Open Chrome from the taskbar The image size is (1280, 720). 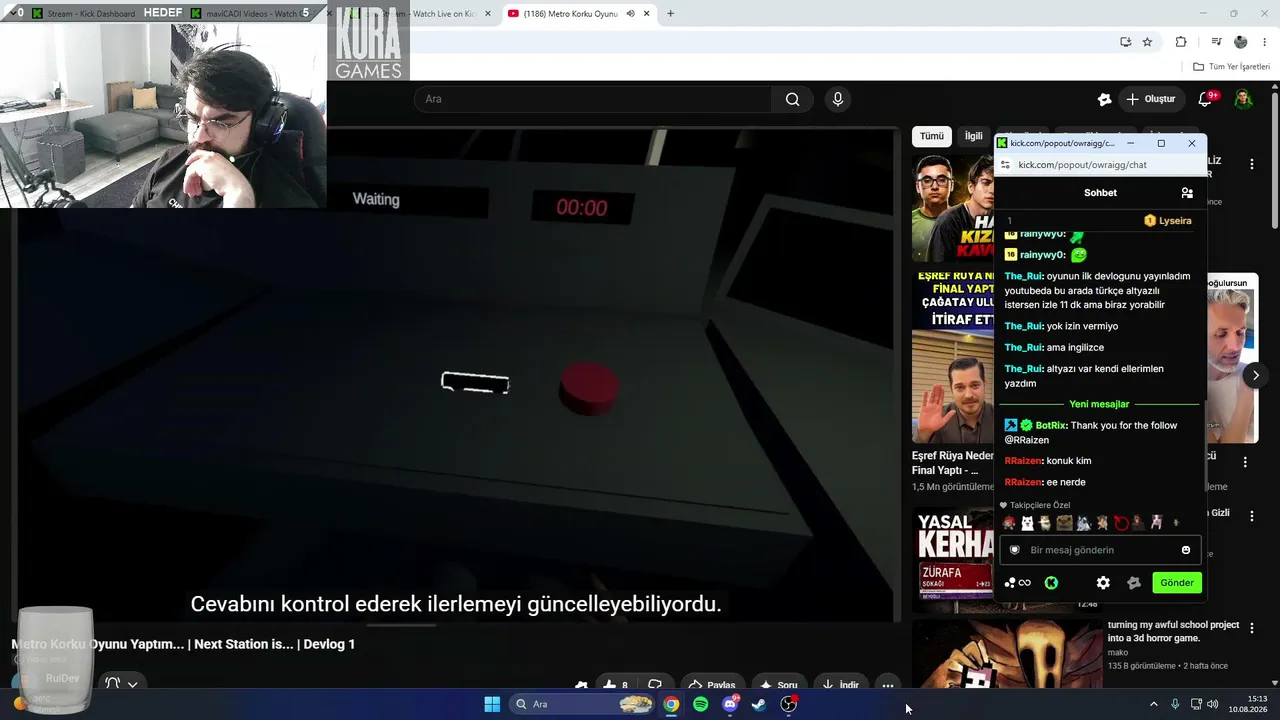(671, 704)
